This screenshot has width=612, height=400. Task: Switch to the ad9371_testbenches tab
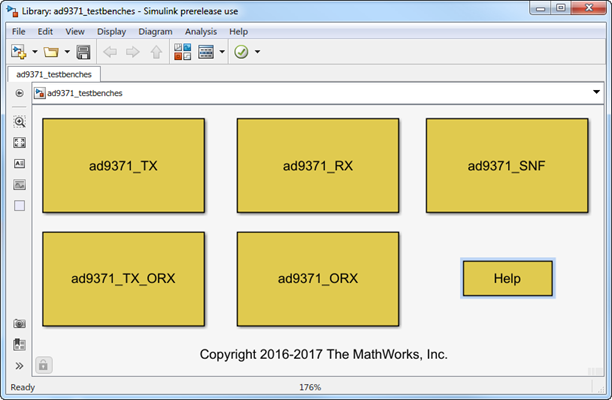click(x=51, y=73)
